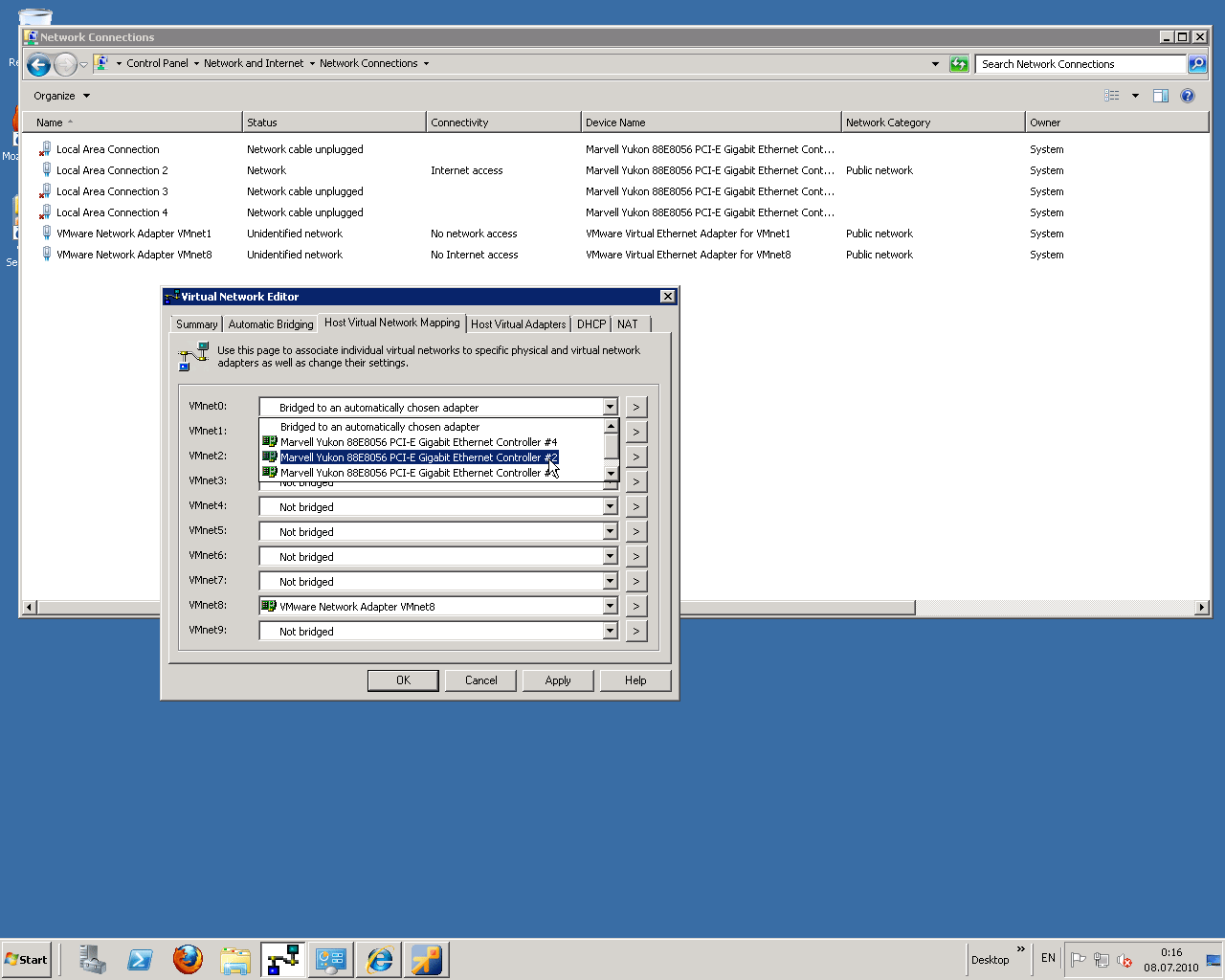Click the > button for VMnet8

click(x=636, y=606)
